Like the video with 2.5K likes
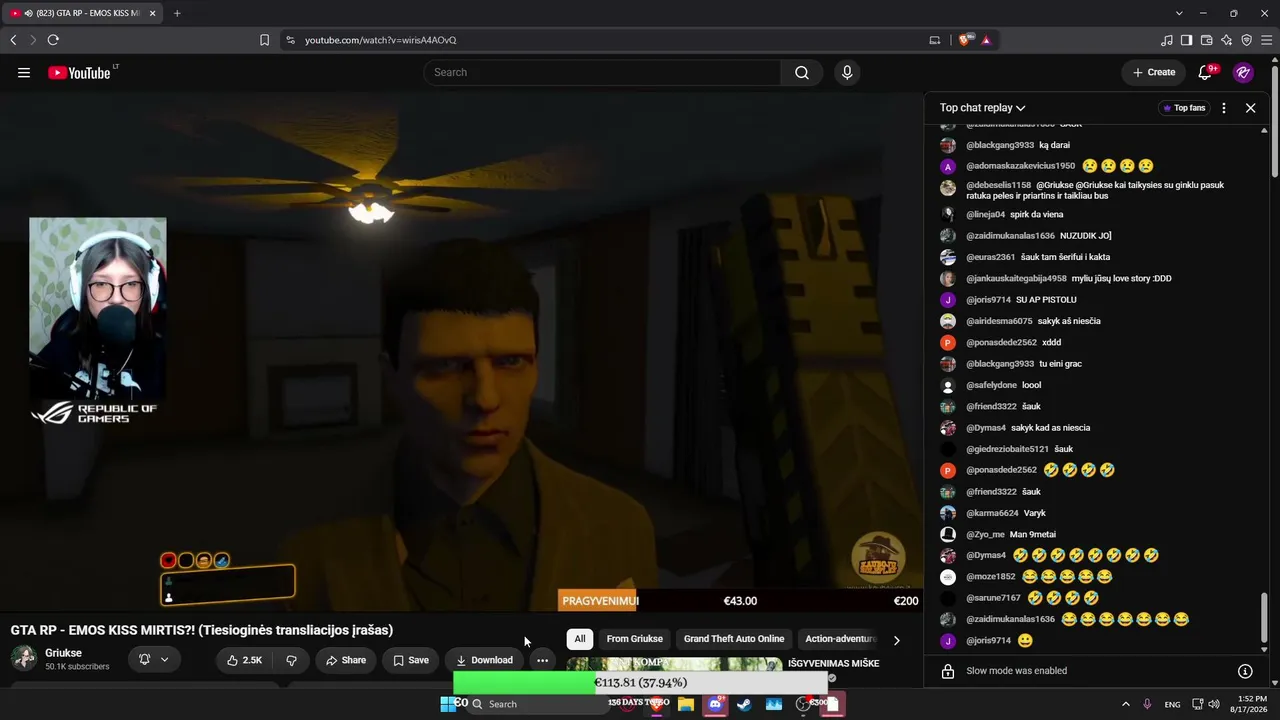1280x720 pixels. click(x=244, y=660)
